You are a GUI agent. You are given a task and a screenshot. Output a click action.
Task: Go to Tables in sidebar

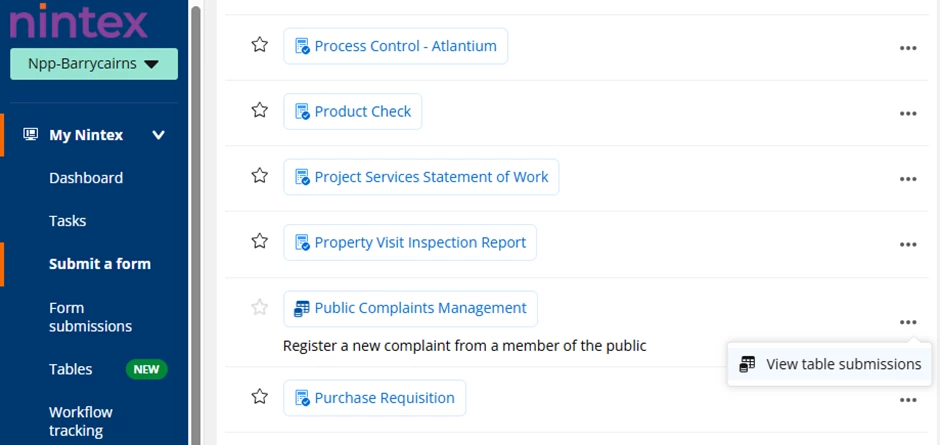71,369
